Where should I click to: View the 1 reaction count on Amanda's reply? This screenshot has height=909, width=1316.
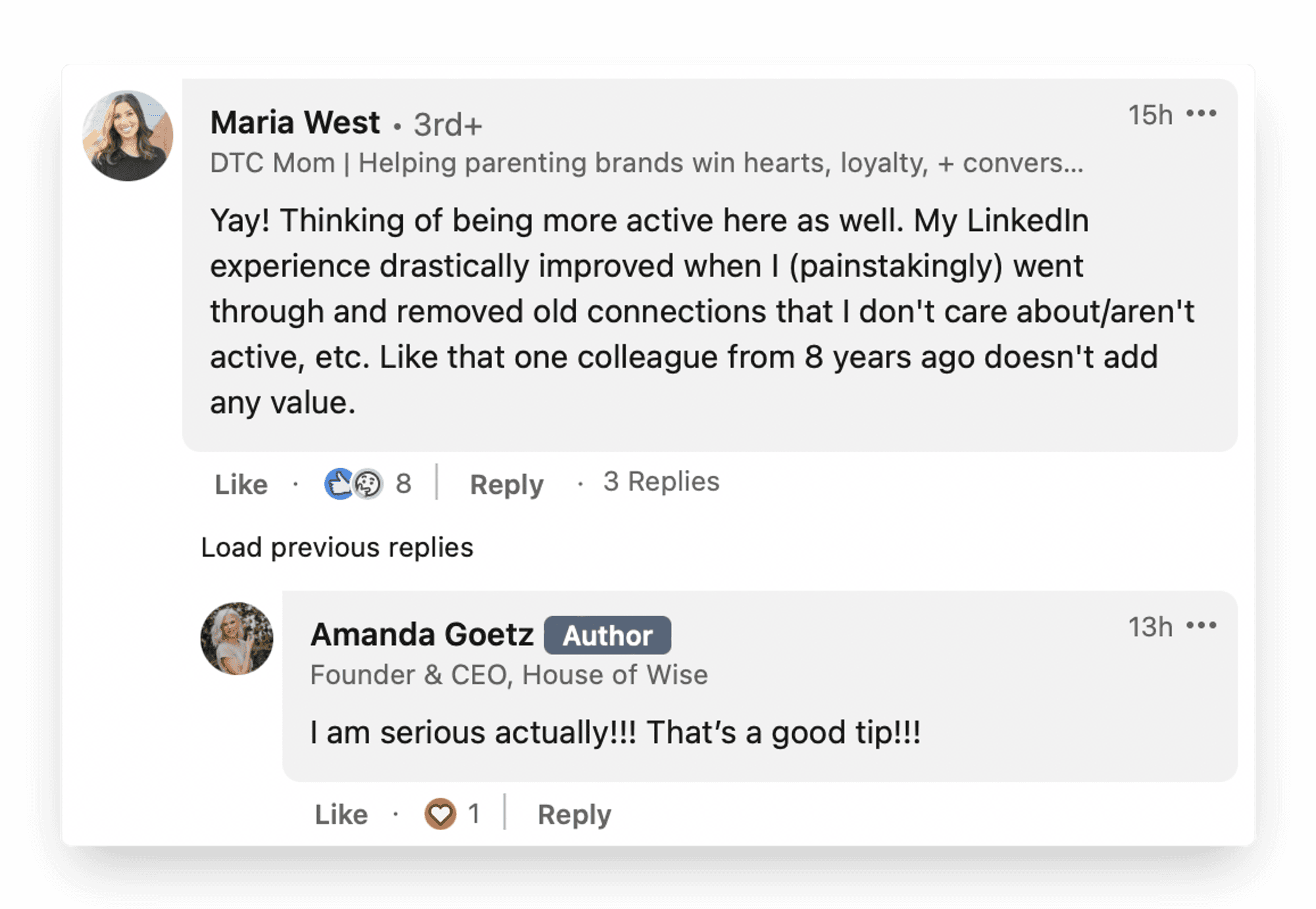[474, 814]
